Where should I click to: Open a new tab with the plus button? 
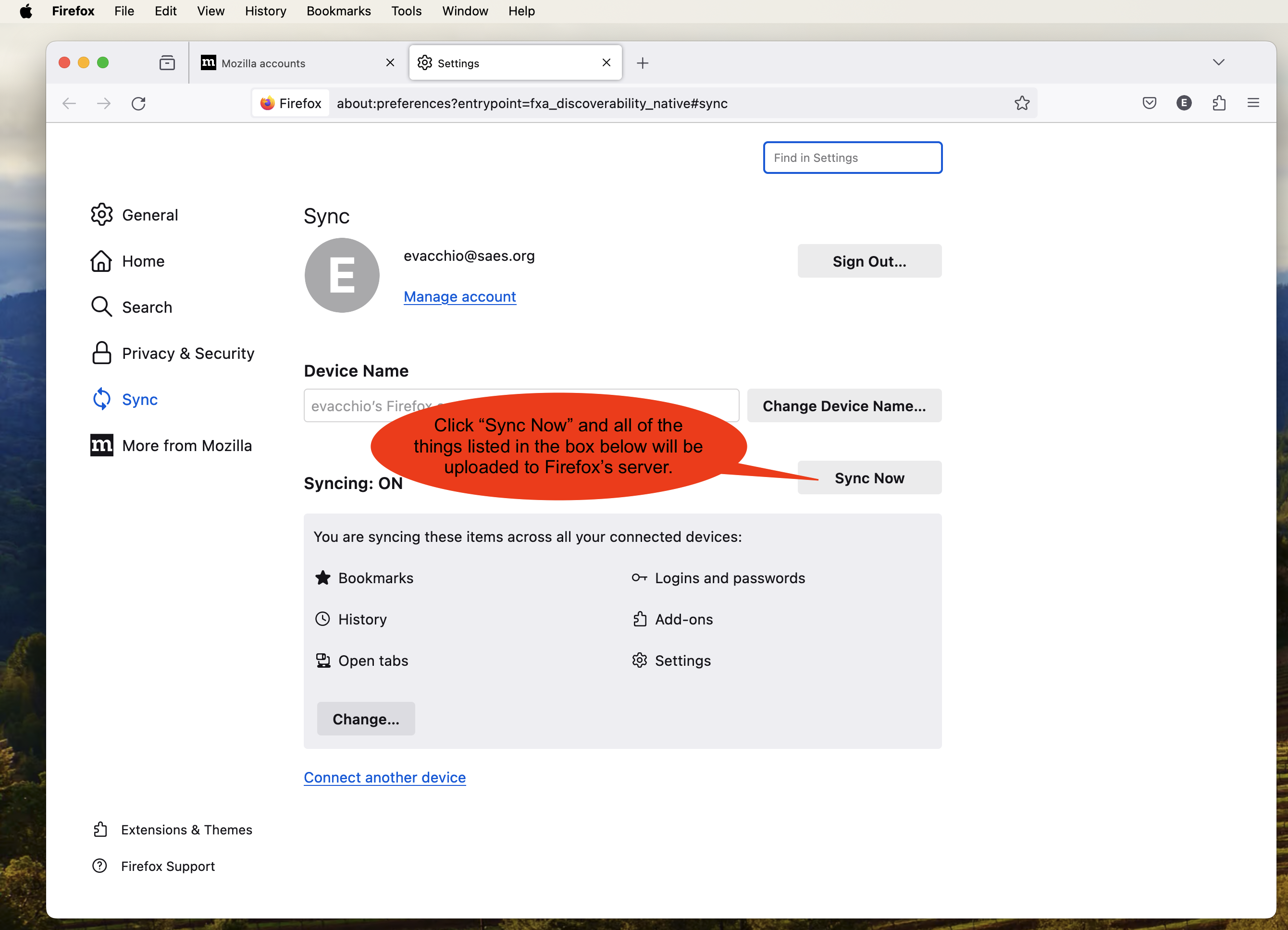[x=642, y=63]
